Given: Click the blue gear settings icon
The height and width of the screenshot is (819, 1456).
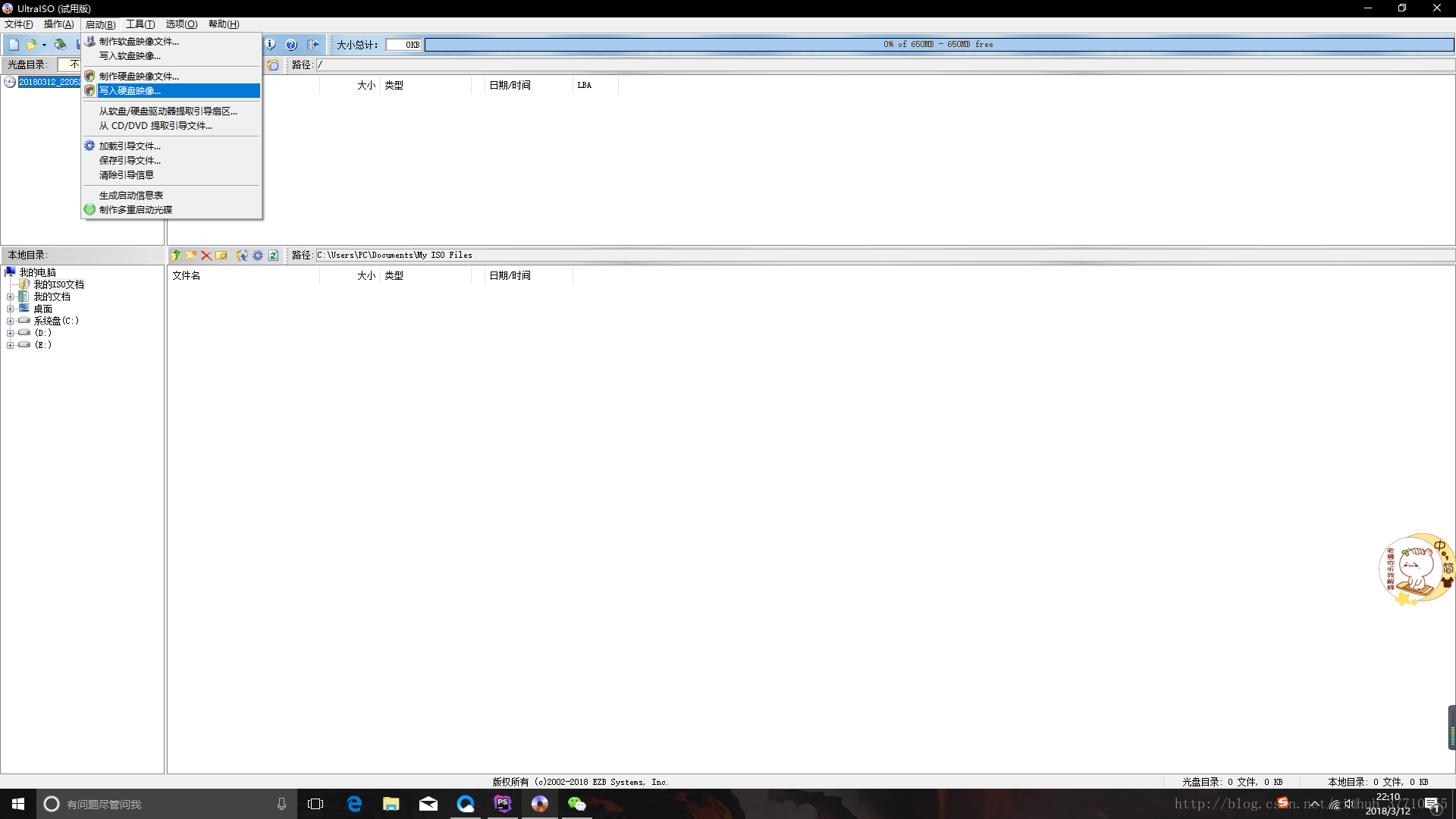Looking at the screenshot, I should pyautogui.click(x=258, y=256).
